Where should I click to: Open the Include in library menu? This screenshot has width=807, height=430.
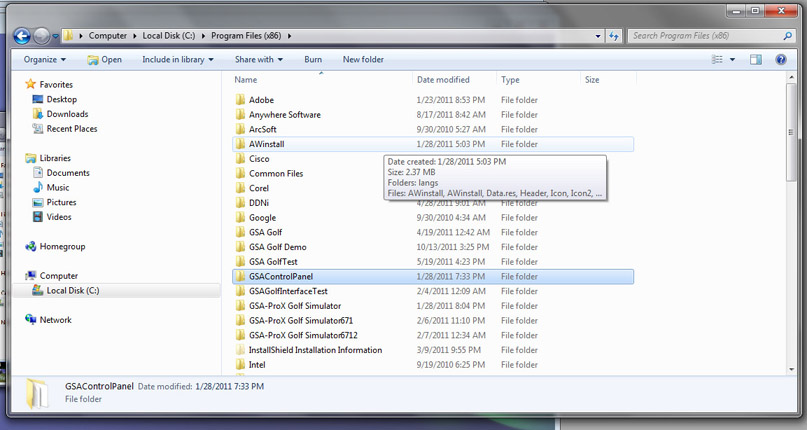[x=178, y=60]
